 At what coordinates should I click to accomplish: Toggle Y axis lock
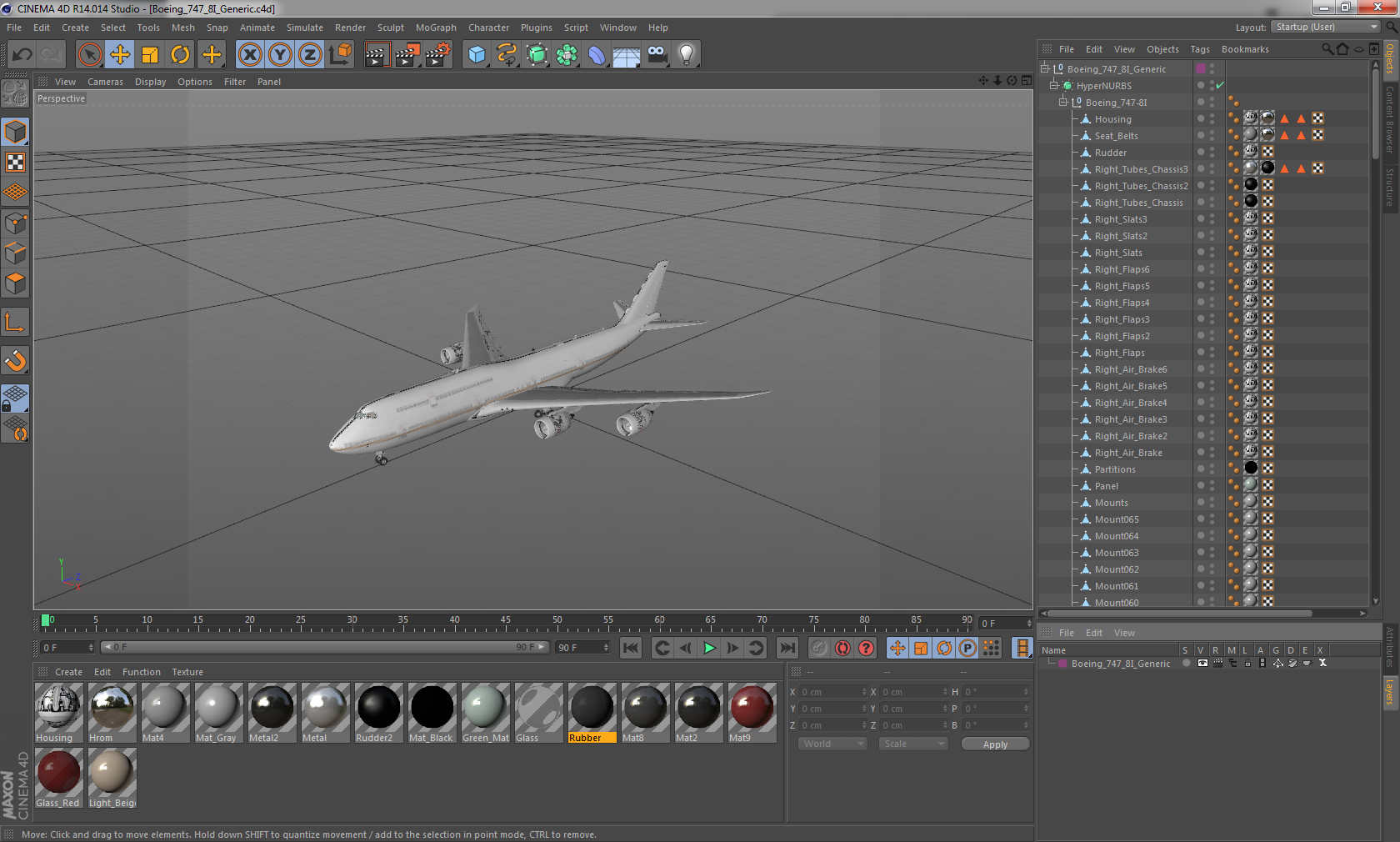click(280, 55)
